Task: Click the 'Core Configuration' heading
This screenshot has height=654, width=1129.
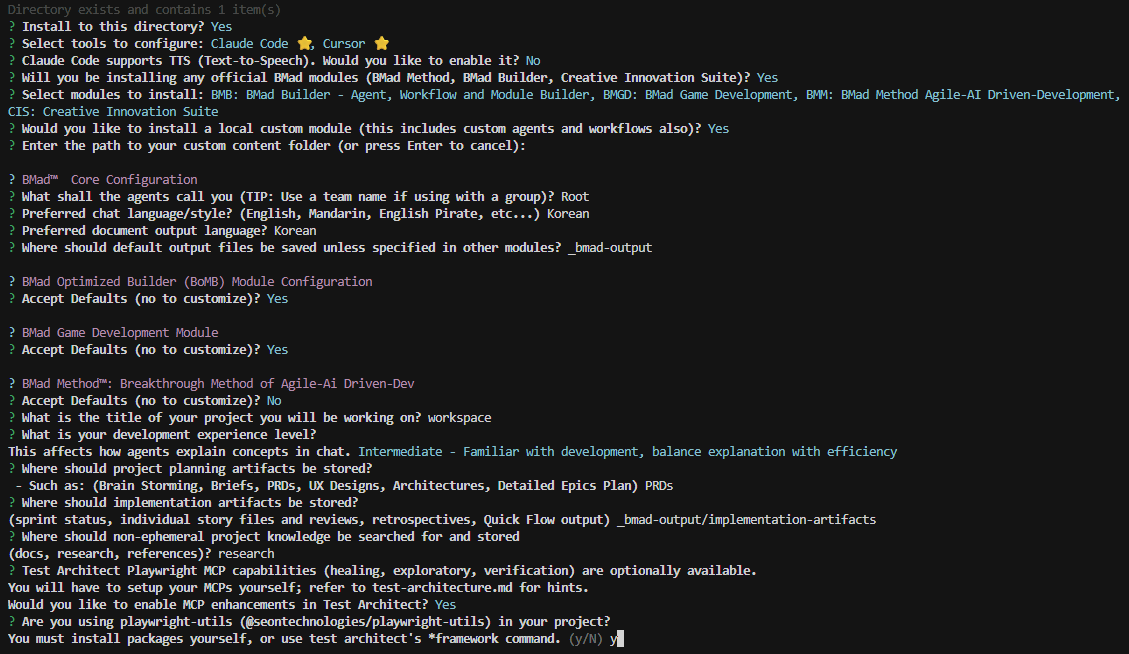Action: (x=134, y=179)
